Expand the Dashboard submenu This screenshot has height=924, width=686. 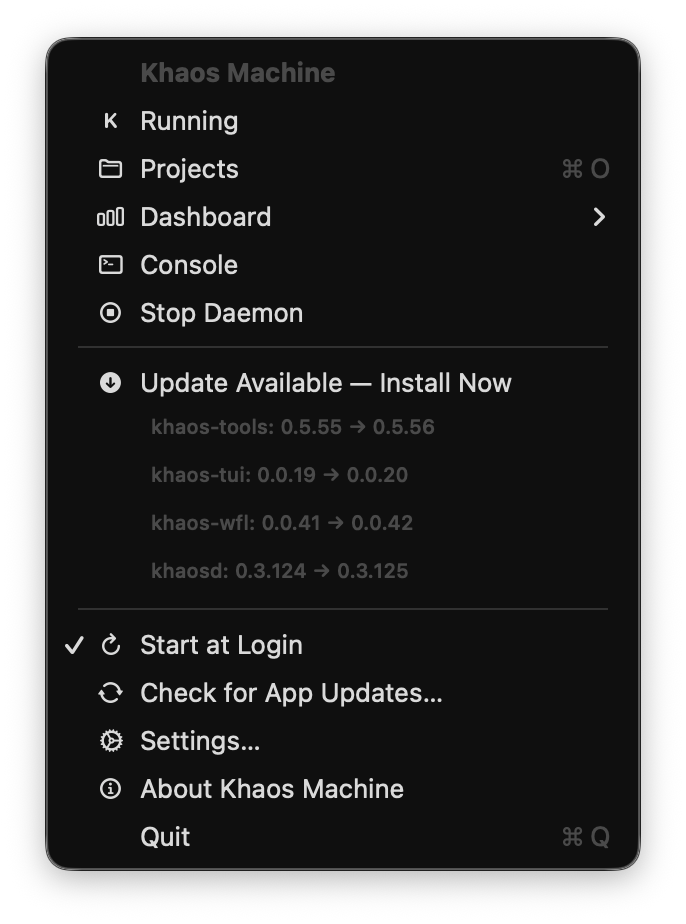click(x=205, y=216)
